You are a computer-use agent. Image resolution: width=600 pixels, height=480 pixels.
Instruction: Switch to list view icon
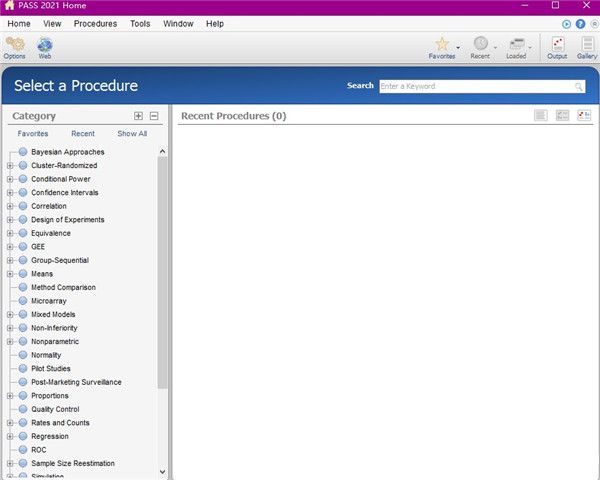click(x=541, y=116)
